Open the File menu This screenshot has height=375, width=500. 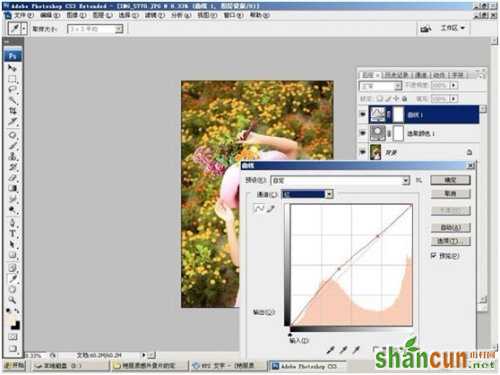pos(23,15)
